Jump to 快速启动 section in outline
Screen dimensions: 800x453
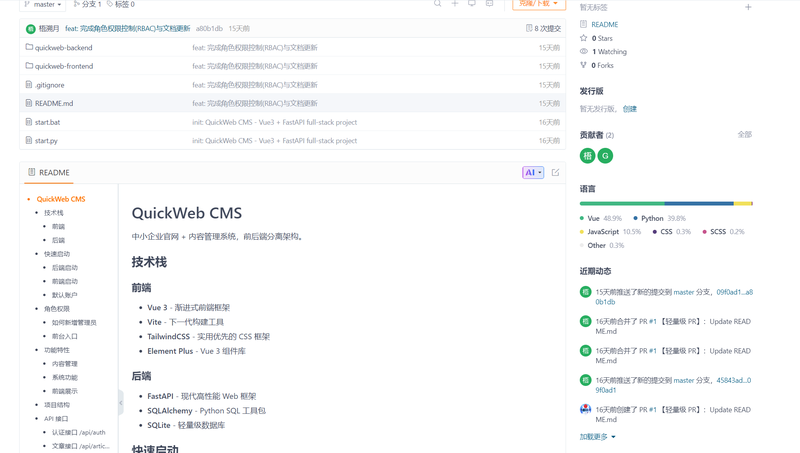[x=57, y=254]
